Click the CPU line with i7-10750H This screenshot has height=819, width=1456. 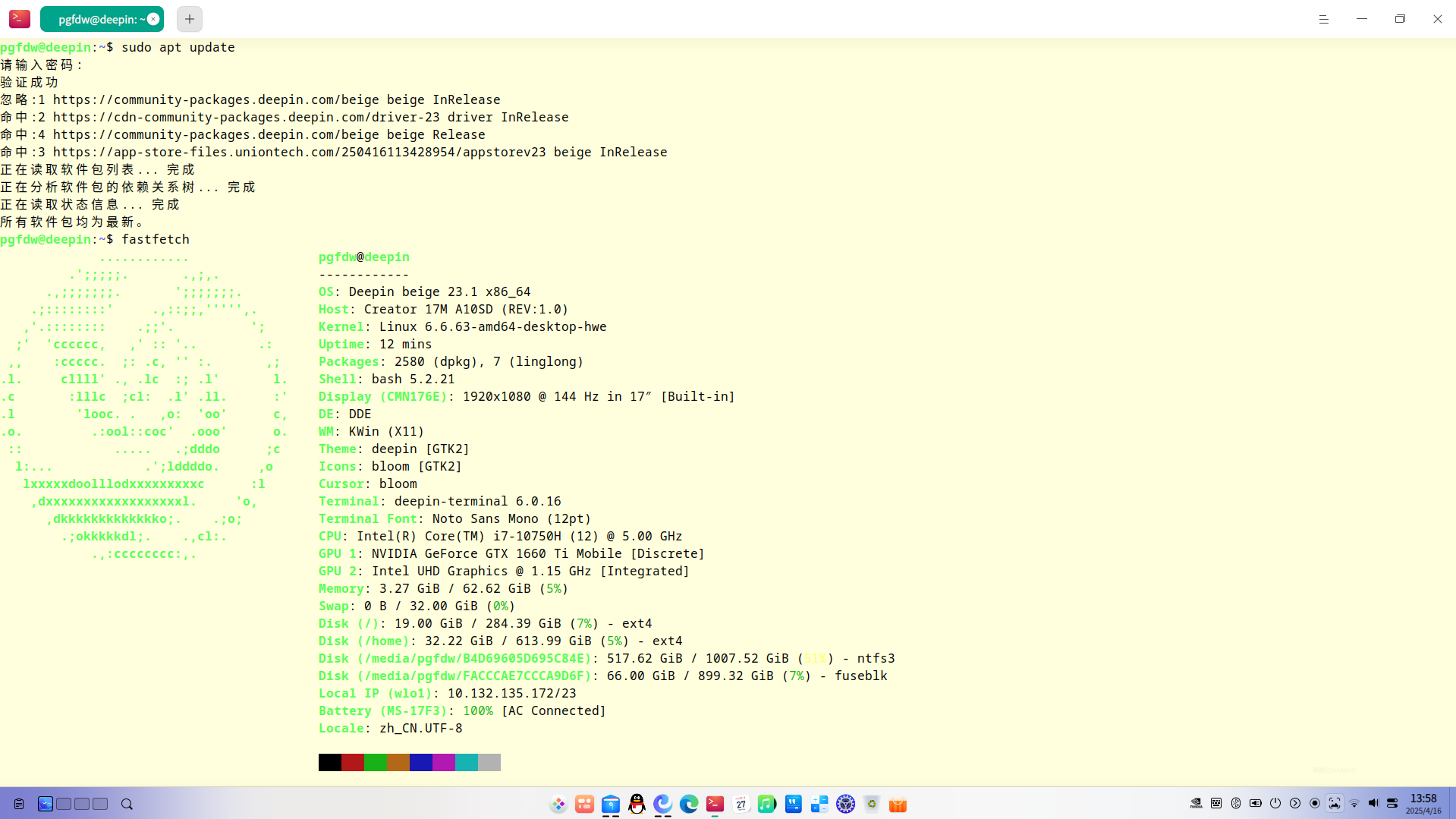pyautogui.click(x=501, y=536)
